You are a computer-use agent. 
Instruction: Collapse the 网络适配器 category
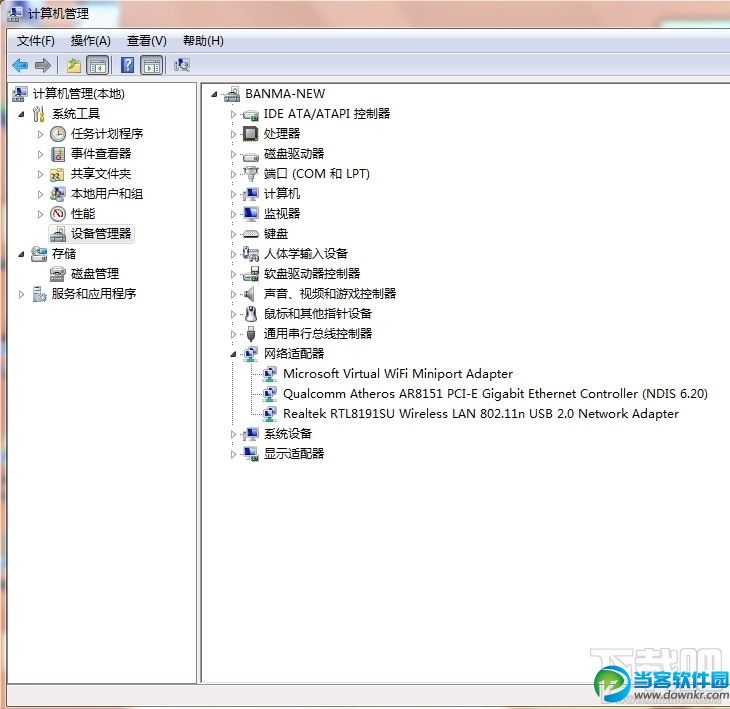233,355
